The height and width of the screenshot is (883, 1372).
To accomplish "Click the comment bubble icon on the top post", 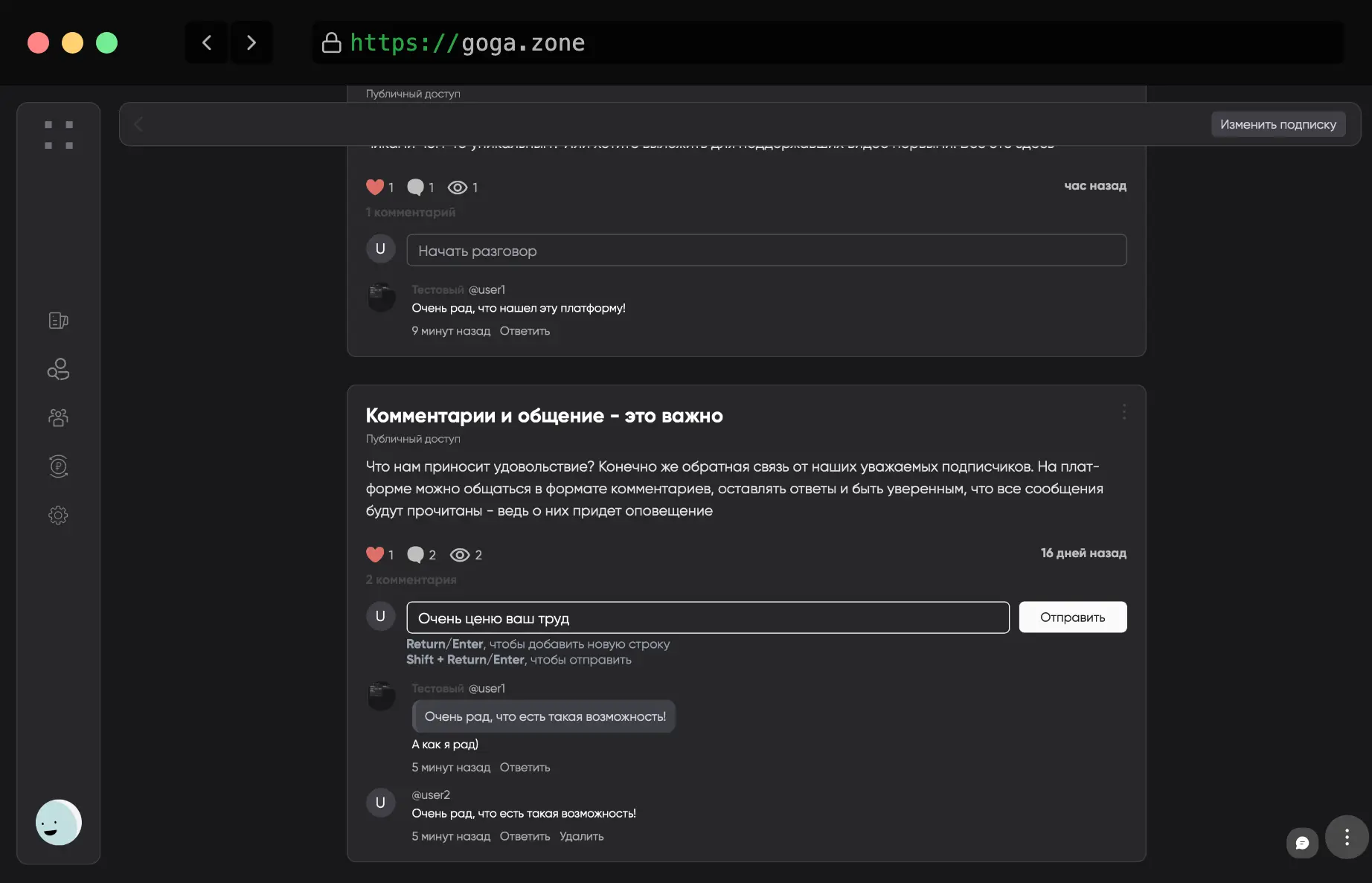I will [415, 187].
